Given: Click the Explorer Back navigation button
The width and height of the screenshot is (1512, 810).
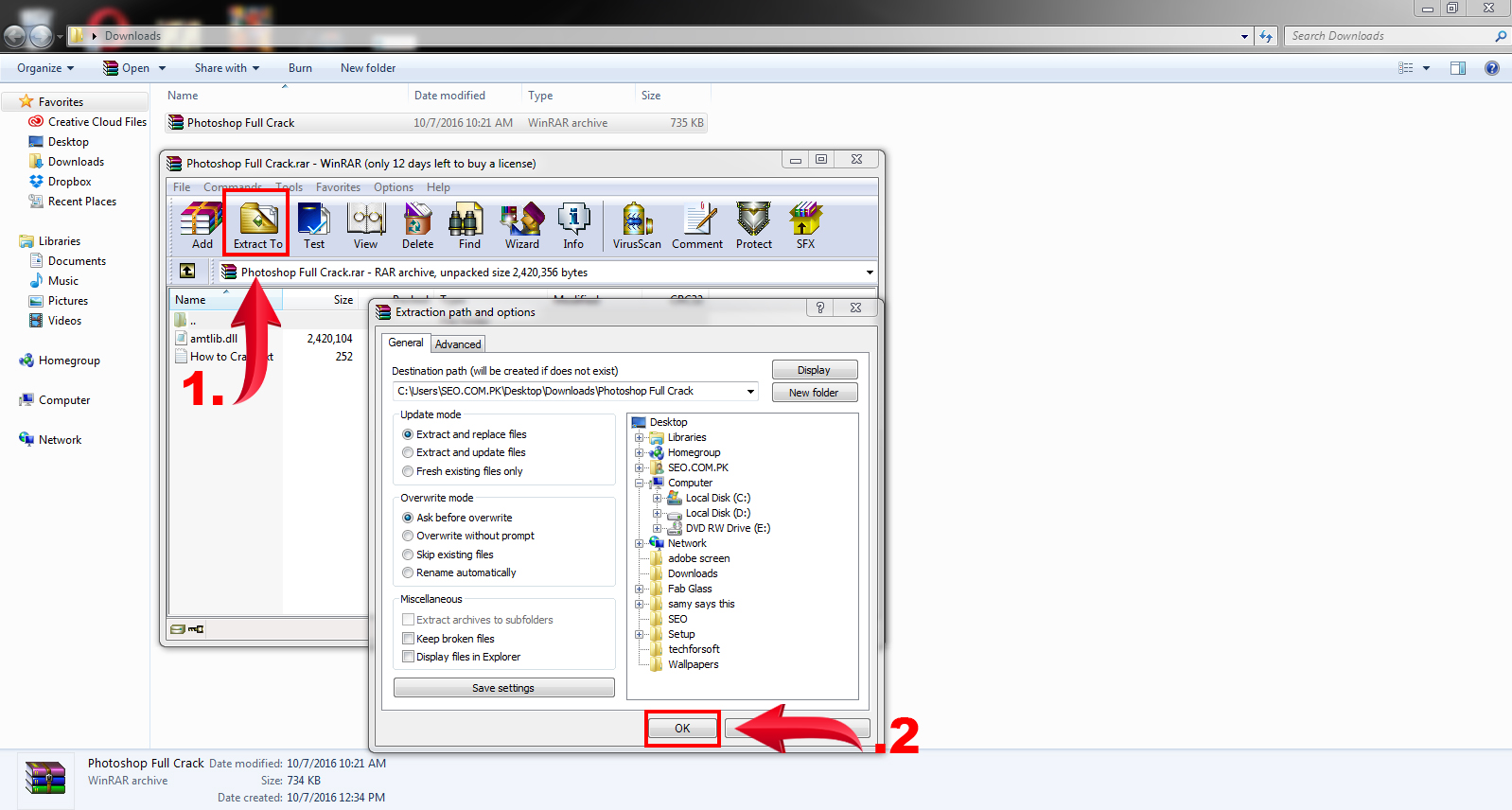Looking at the screenshot, I should point(14,37).
